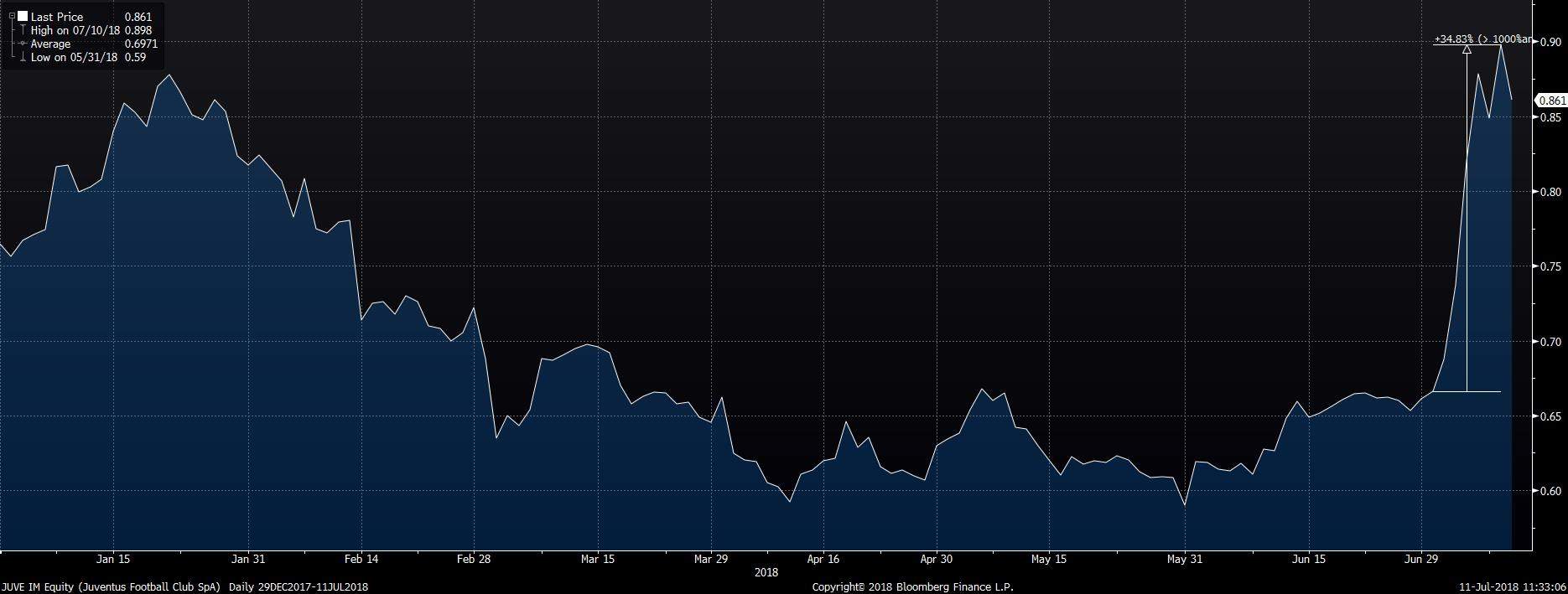The height and width of the screenshot is (594, 1568).
Task: Click the '11-Jul-2018 11:33:06' timestamp
Action: click(x=1512, y=587)
